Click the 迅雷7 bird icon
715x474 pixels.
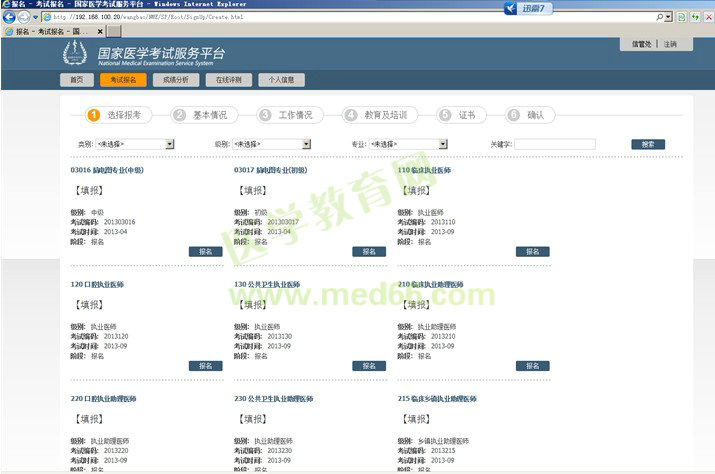(x=515, y=9)
